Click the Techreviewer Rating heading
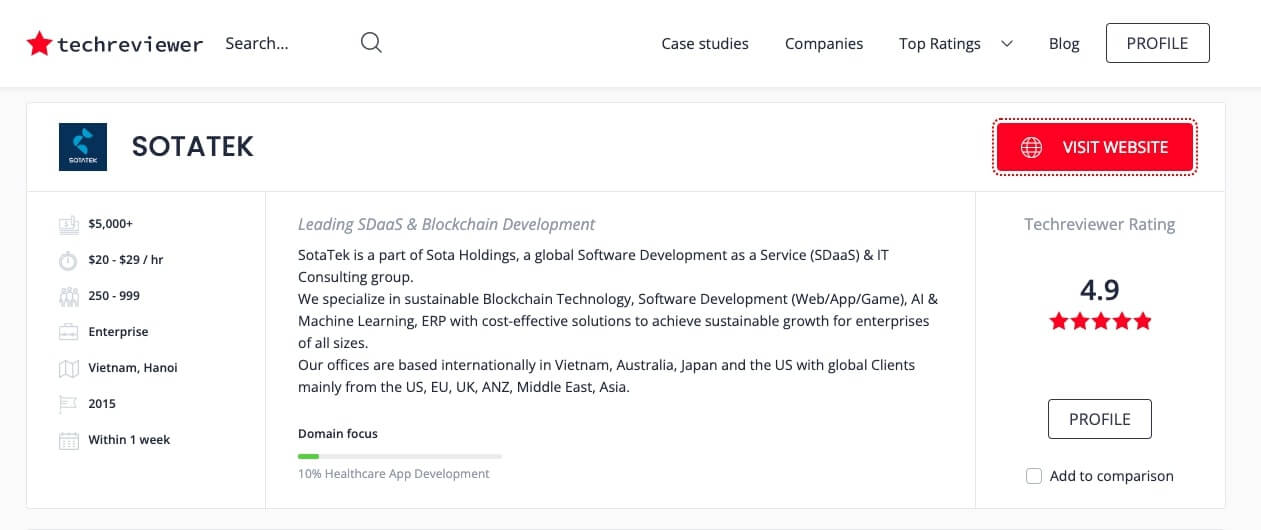Viewport: 1261px width, 530px height. pos(1100,224)
